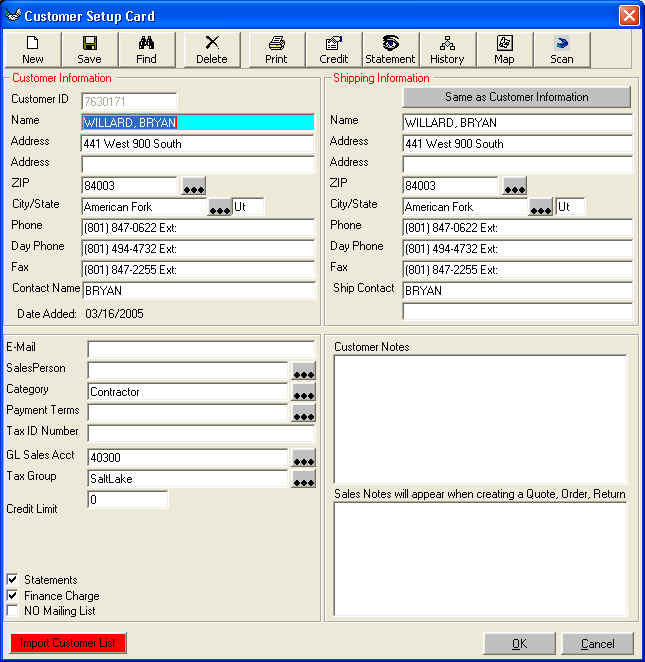Viewport: 645px width, 662px height.
Task: Open the customer ZIP lookup button
Action: (x=194, y=186)
